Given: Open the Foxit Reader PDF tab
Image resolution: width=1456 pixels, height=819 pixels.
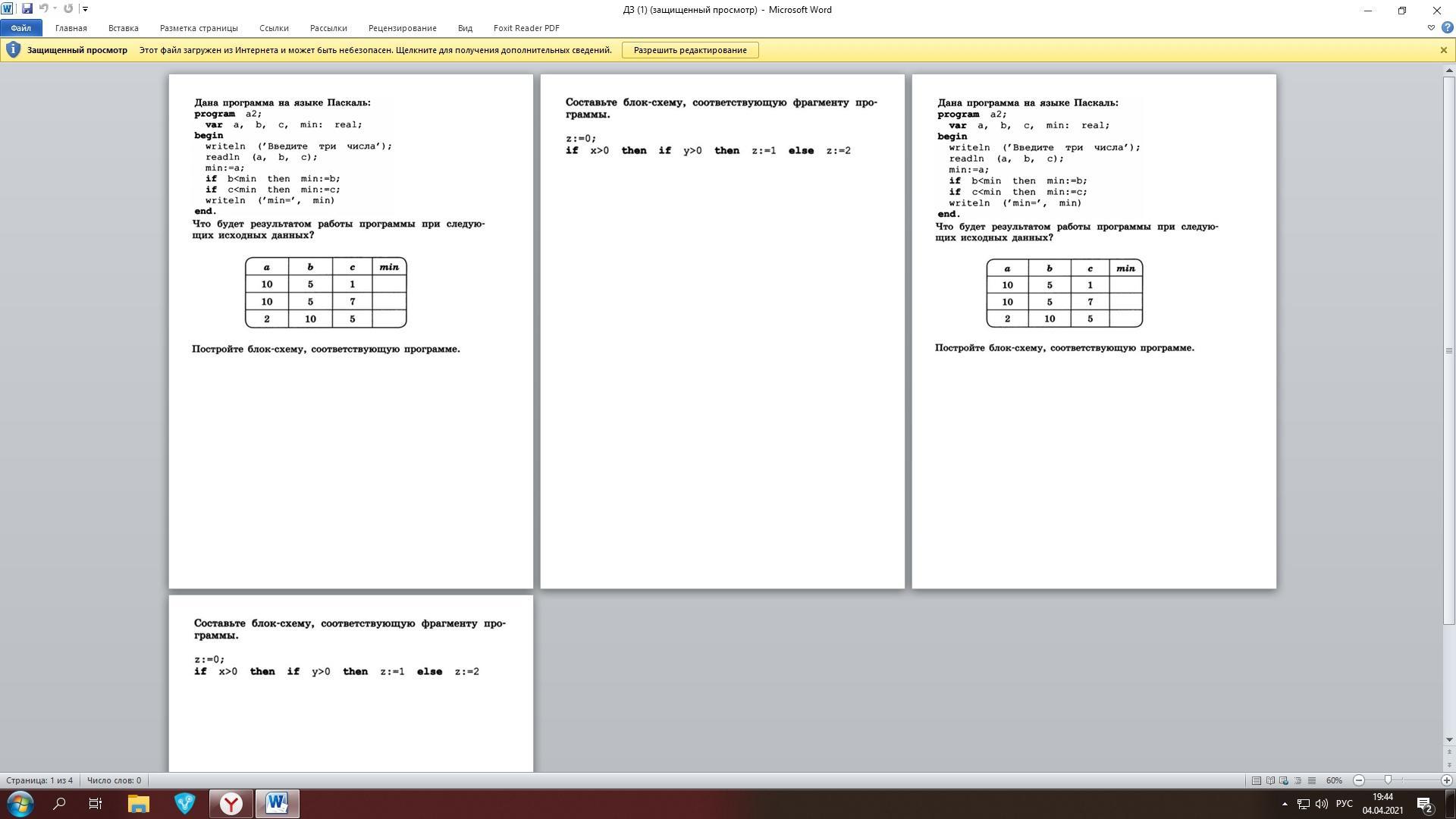Looking at the screenshot, I should coord(526,28).
